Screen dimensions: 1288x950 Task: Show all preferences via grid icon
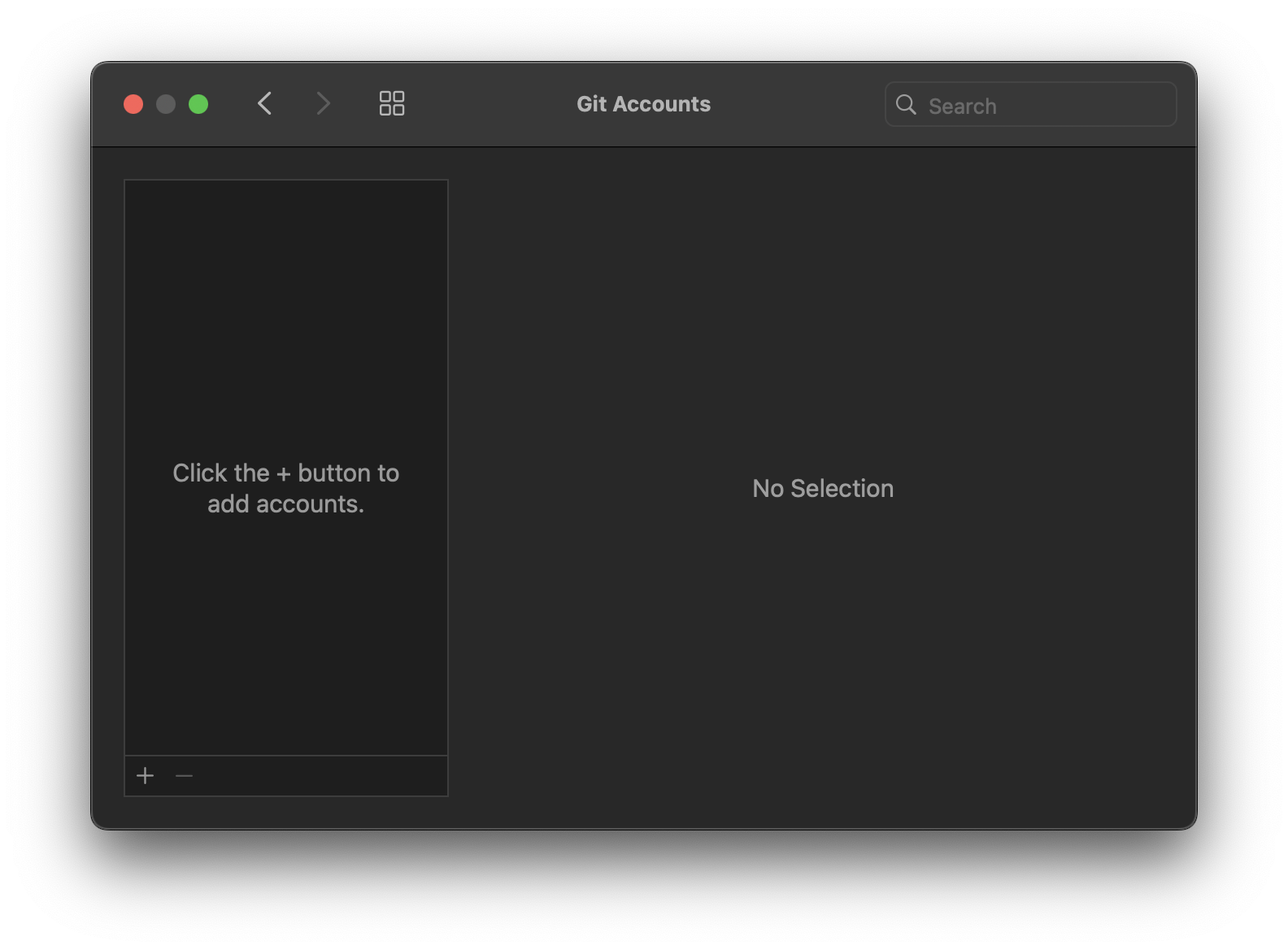[x=392, y=103]
